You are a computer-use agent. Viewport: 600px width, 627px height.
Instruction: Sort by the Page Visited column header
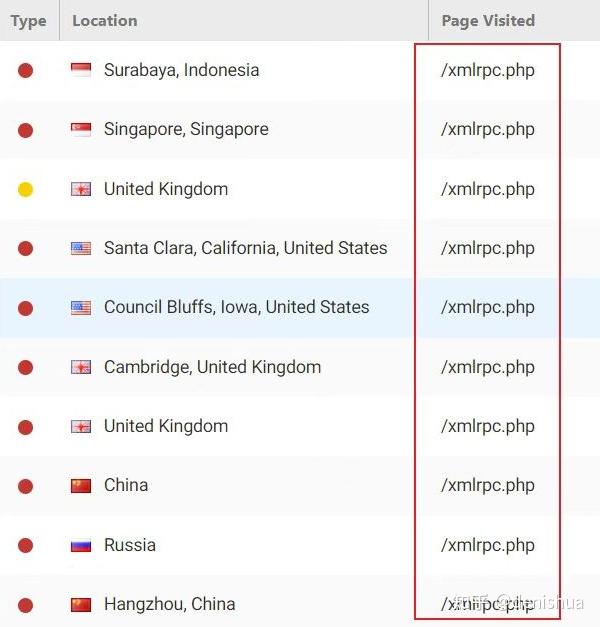(488, 21)
